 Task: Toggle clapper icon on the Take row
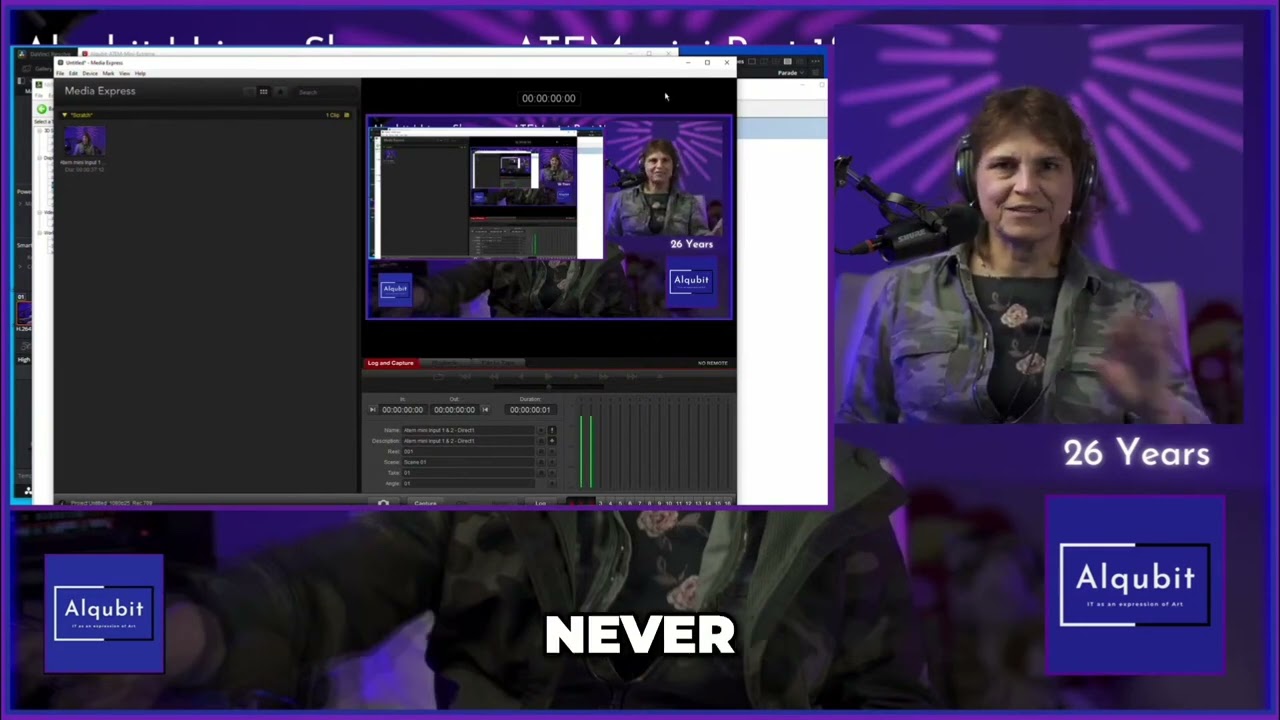pos(541,473)
